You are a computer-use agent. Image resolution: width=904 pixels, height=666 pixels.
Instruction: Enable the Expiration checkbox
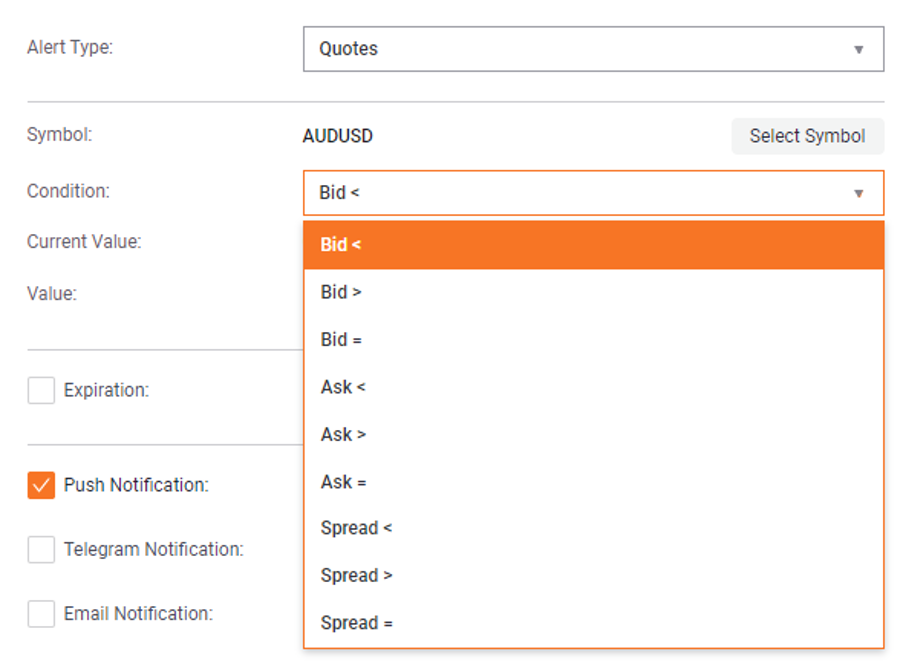tap(41, 390)
